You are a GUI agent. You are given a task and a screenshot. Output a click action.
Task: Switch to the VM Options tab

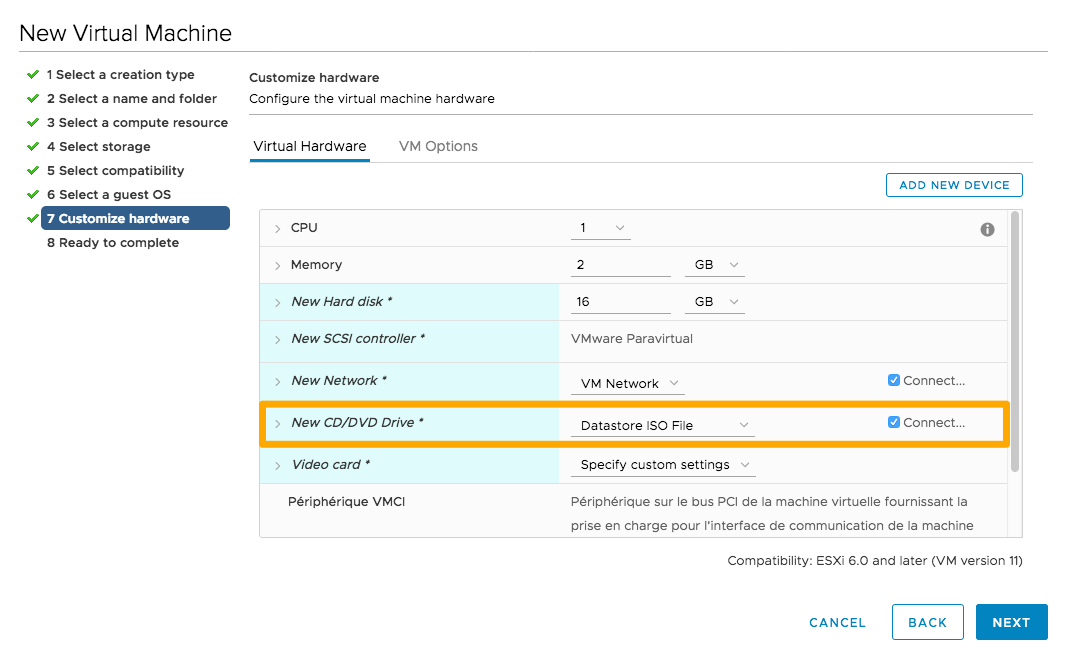click(438, 146)
